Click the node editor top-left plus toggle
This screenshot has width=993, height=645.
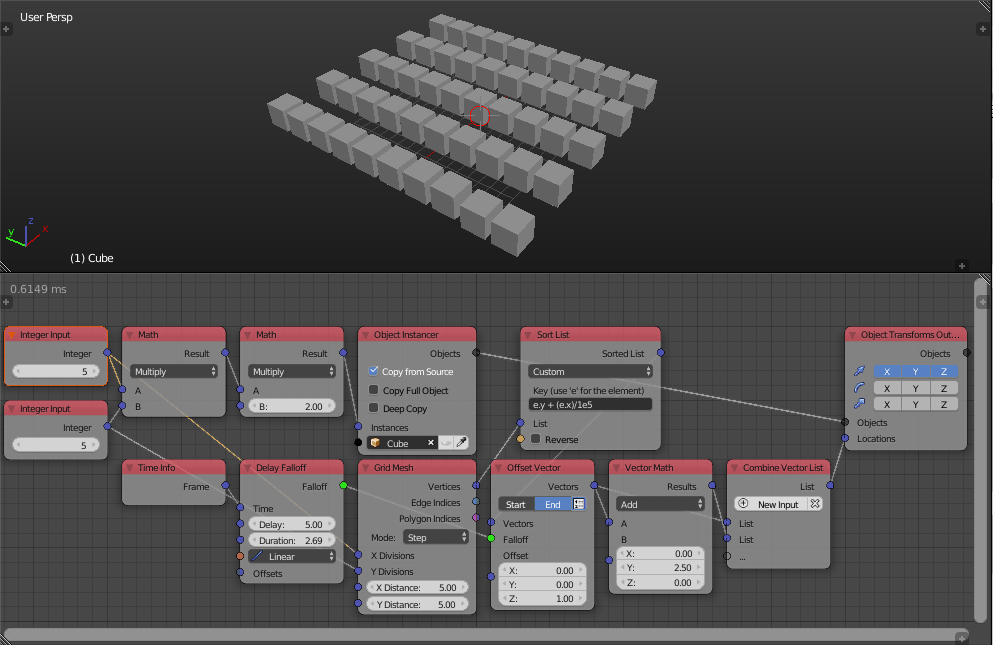coord(6,302)
